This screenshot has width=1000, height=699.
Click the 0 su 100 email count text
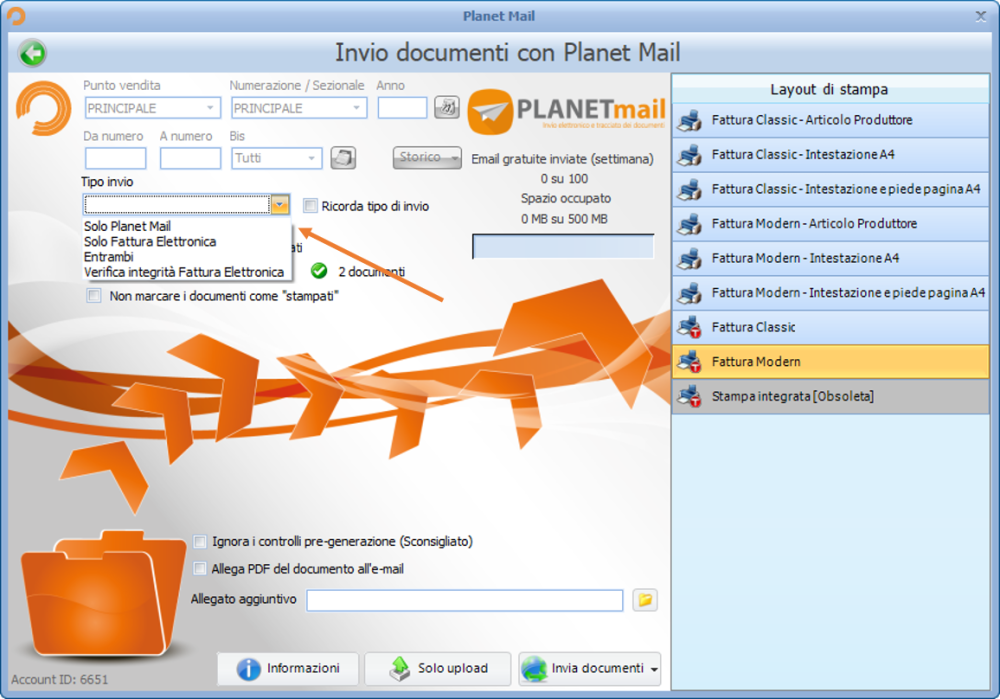tap(564, 179)
